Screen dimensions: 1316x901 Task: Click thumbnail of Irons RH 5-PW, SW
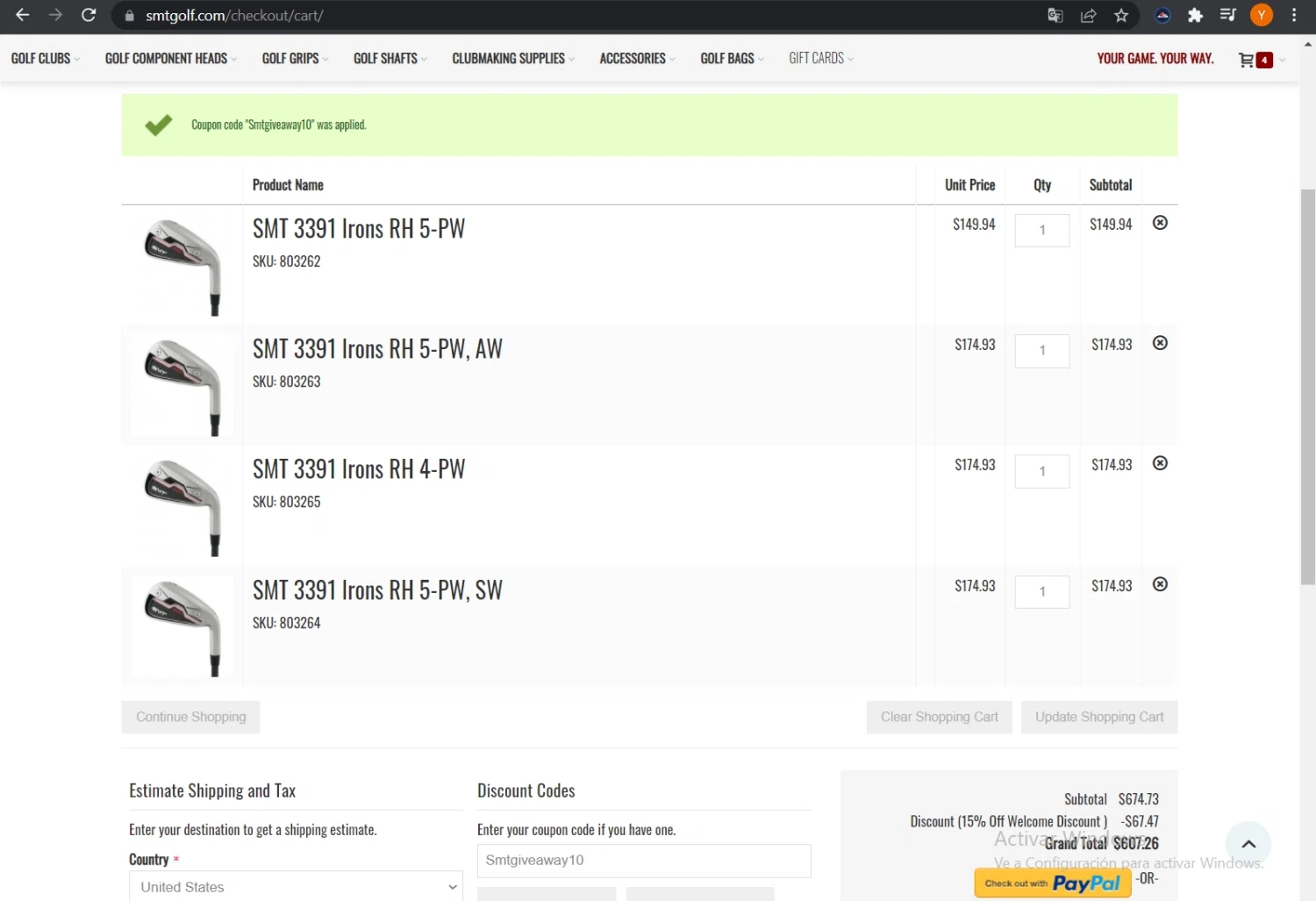(x=182, y=627)
